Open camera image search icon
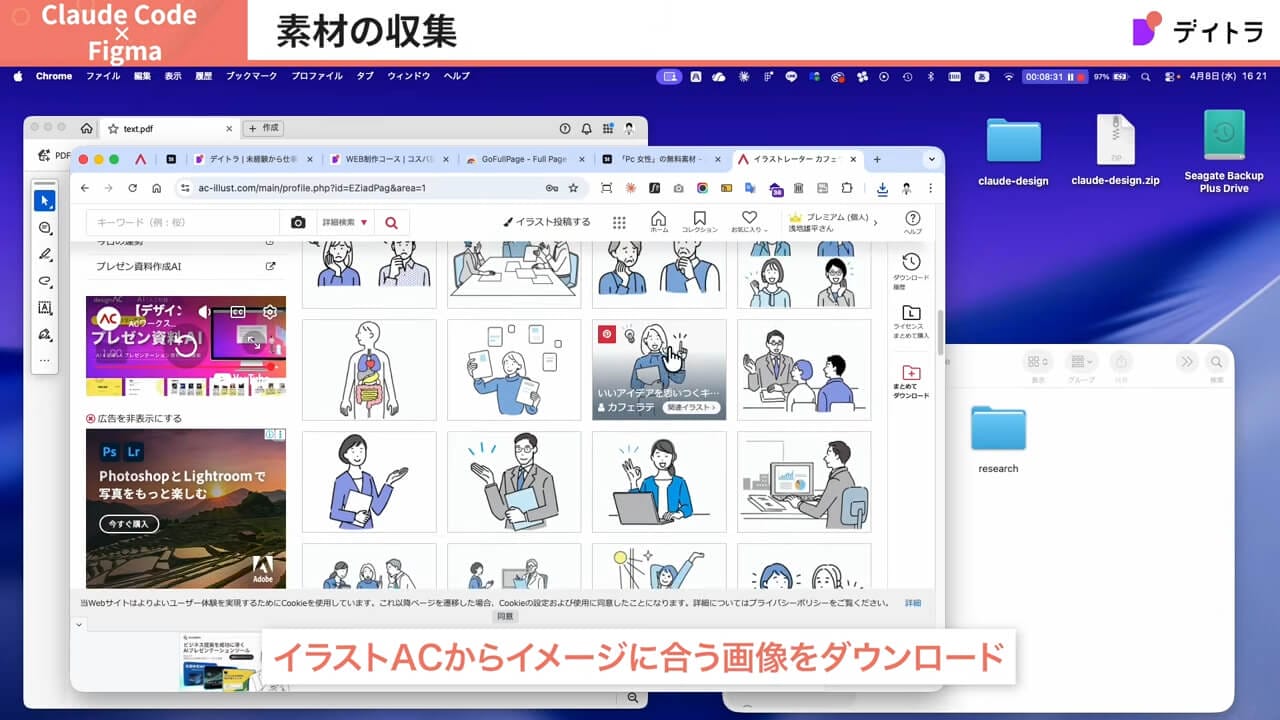The height and width of the screenshot is (720, 1280). [298, 223]
